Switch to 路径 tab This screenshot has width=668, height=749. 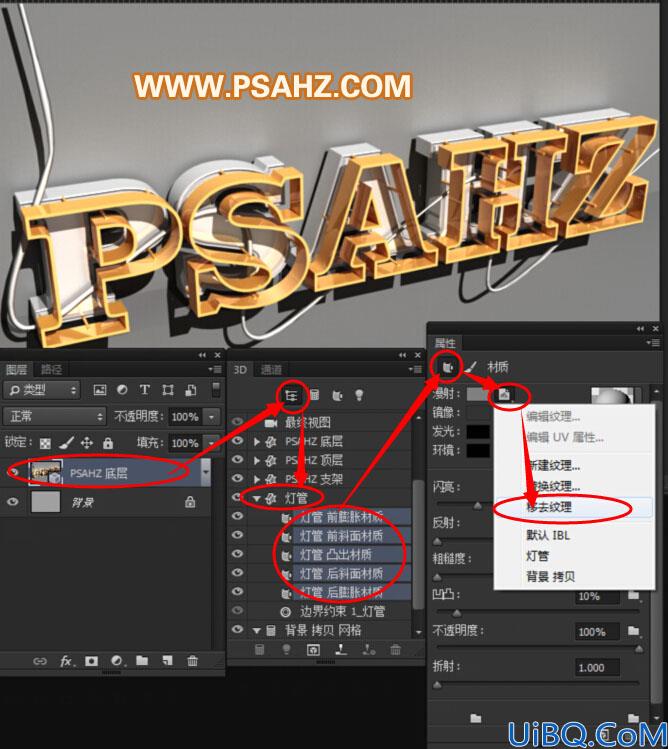[x=51, y=369]
